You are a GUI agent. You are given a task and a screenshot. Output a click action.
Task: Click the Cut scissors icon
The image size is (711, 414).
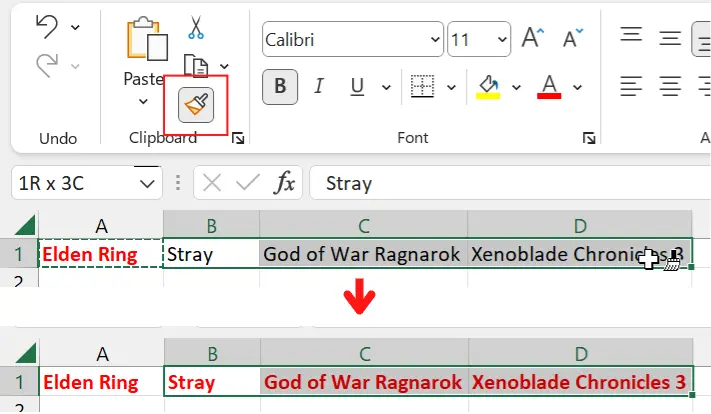[196, 28]
